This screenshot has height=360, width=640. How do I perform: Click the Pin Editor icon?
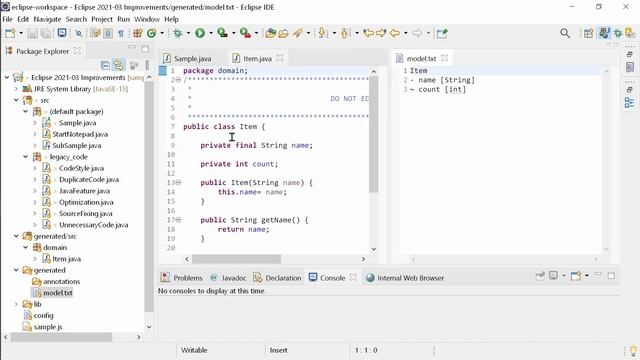442,33
